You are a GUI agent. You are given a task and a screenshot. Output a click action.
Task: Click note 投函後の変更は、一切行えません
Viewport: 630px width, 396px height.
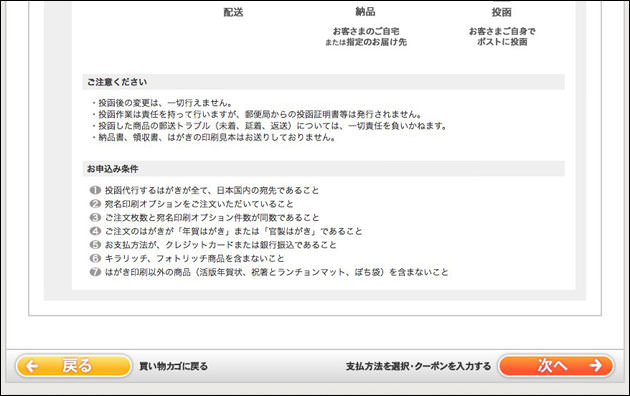[x=162, y=103]
